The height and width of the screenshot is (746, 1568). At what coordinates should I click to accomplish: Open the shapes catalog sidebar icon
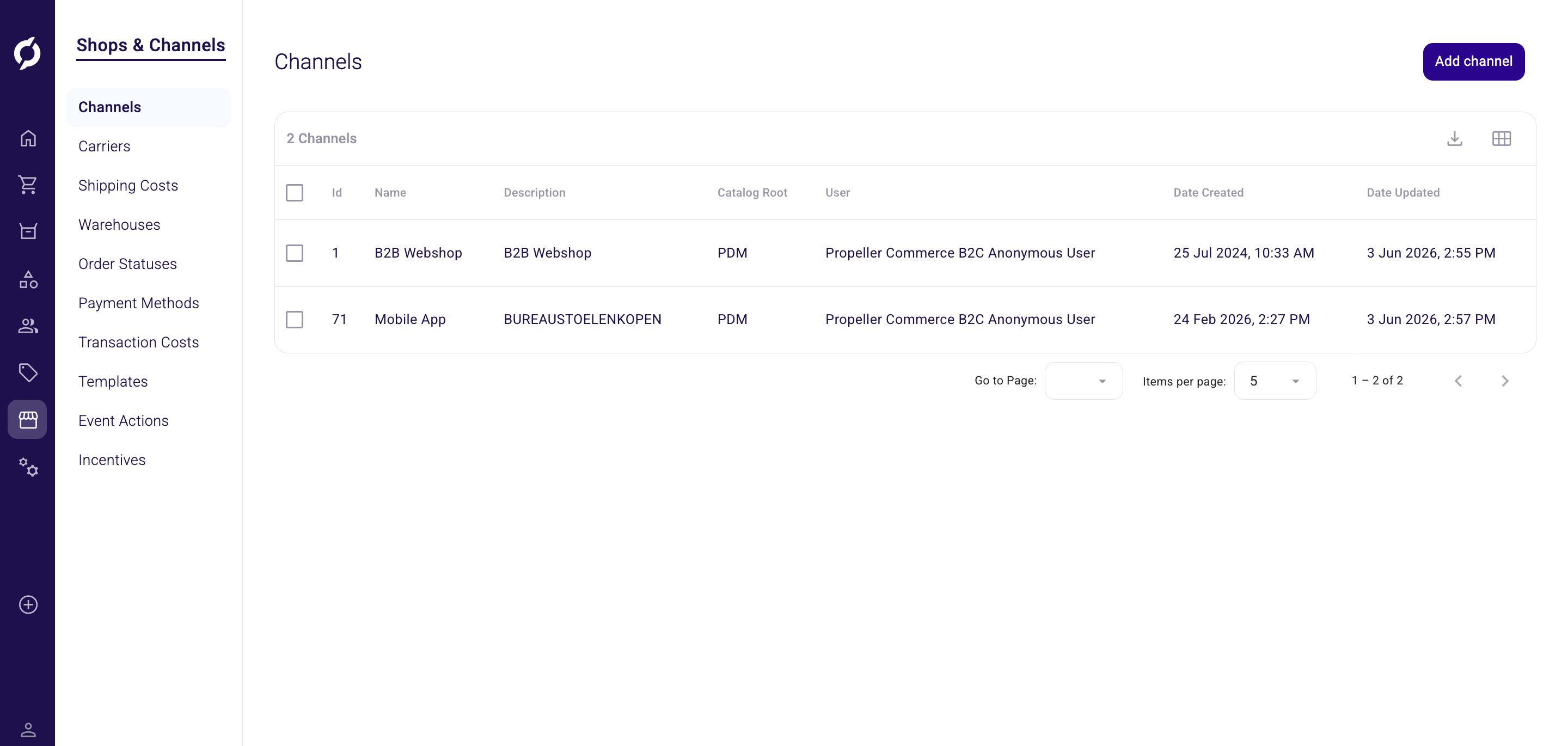pos(28,279)
